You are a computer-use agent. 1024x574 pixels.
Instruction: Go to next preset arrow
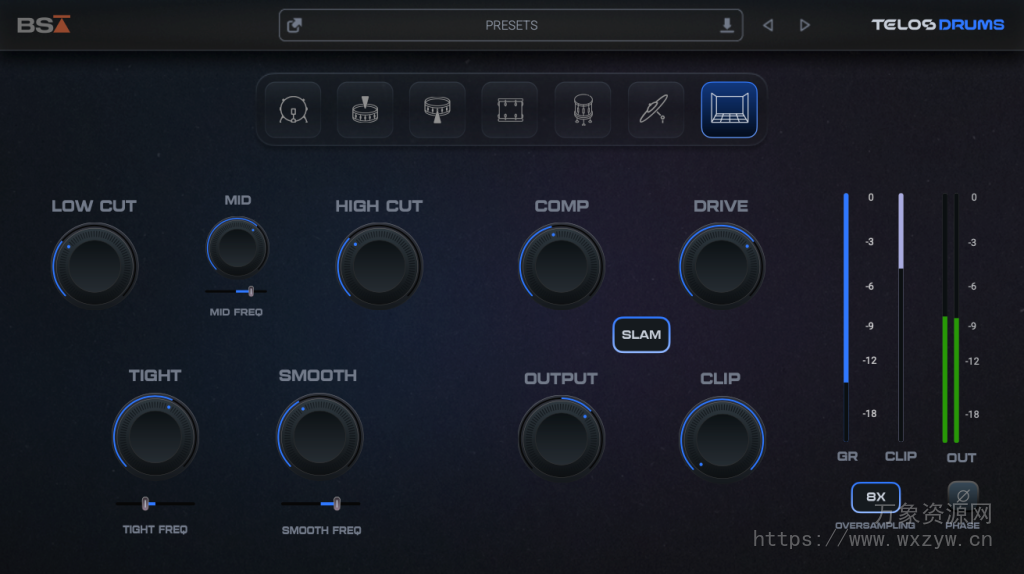pyautogui.click(x=805, y=25)
